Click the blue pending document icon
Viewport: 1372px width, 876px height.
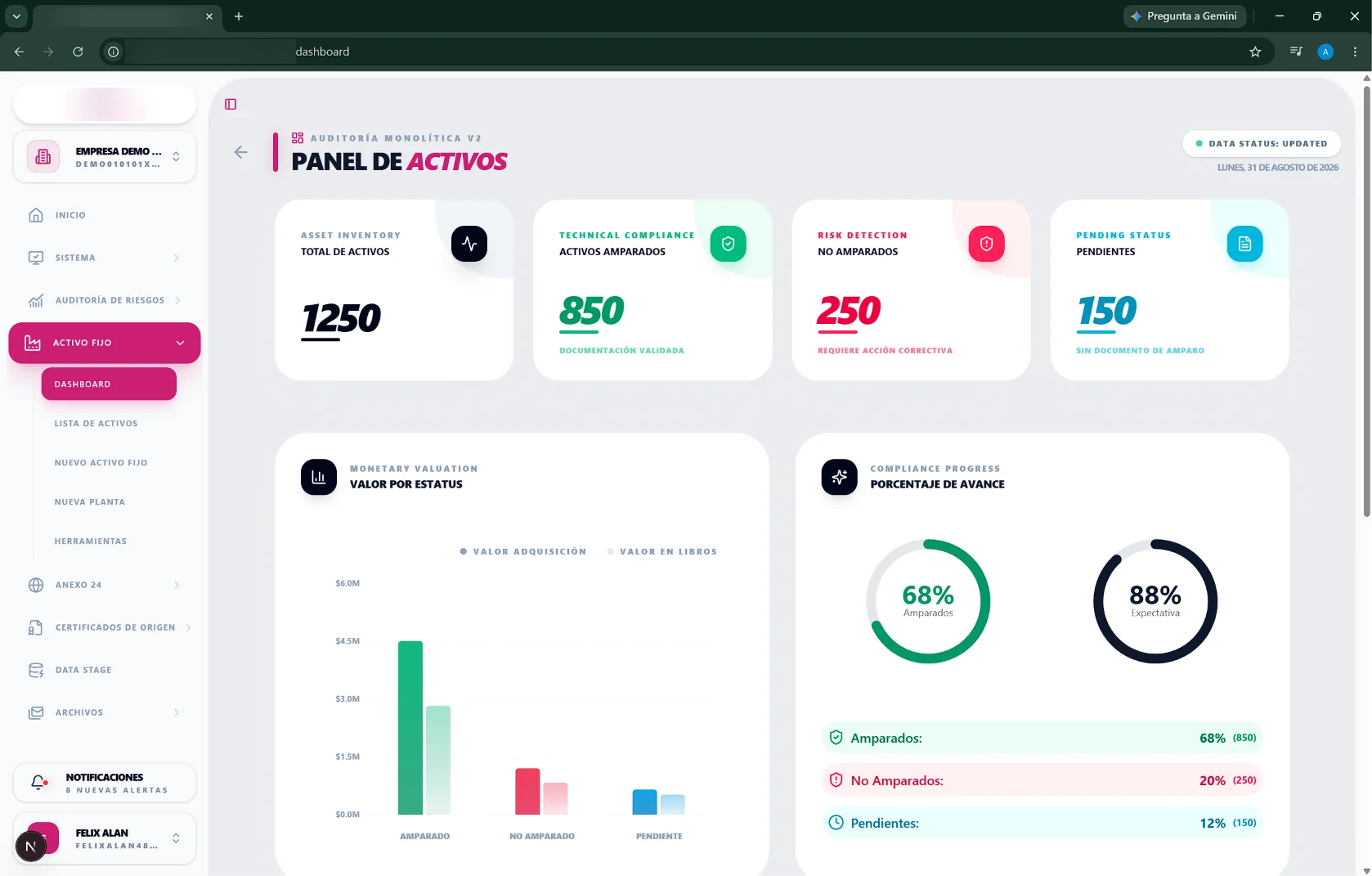tap(1244, 244)
